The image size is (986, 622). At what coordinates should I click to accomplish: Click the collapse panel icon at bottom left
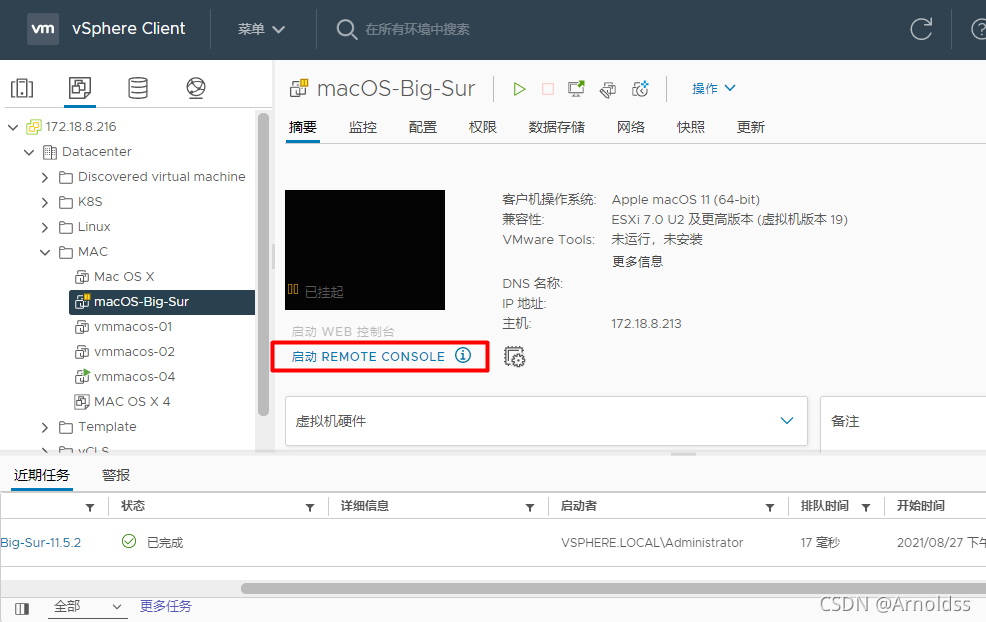coord(22,608)
